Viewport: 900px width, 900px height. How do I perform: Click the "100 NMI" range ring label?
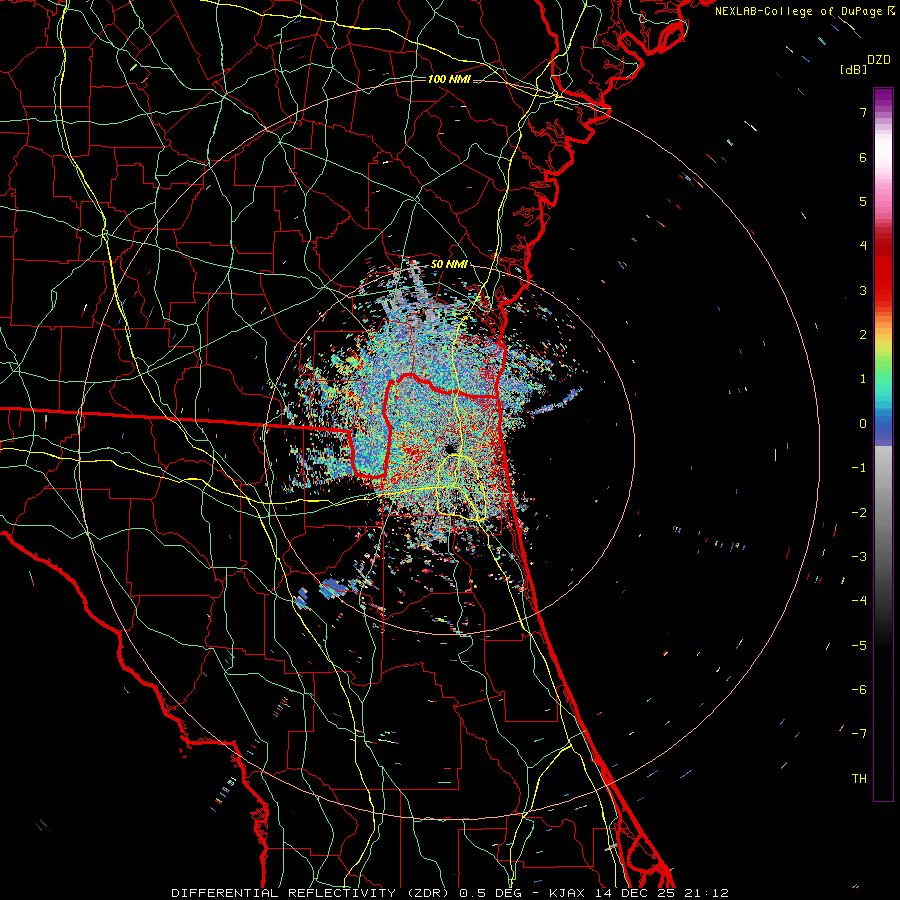tap(449, 79)
